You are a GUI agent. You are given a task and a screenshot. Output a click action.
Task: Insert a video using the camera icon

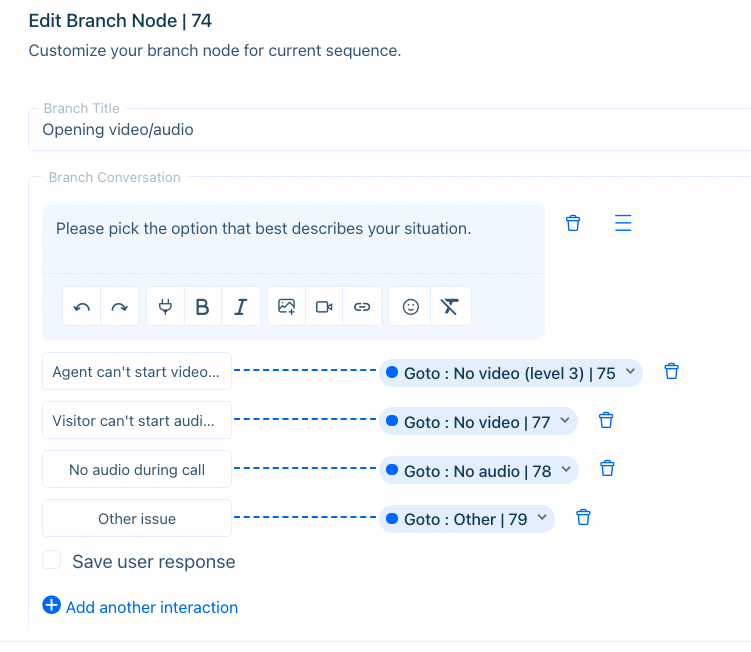(x=324, y=307)
